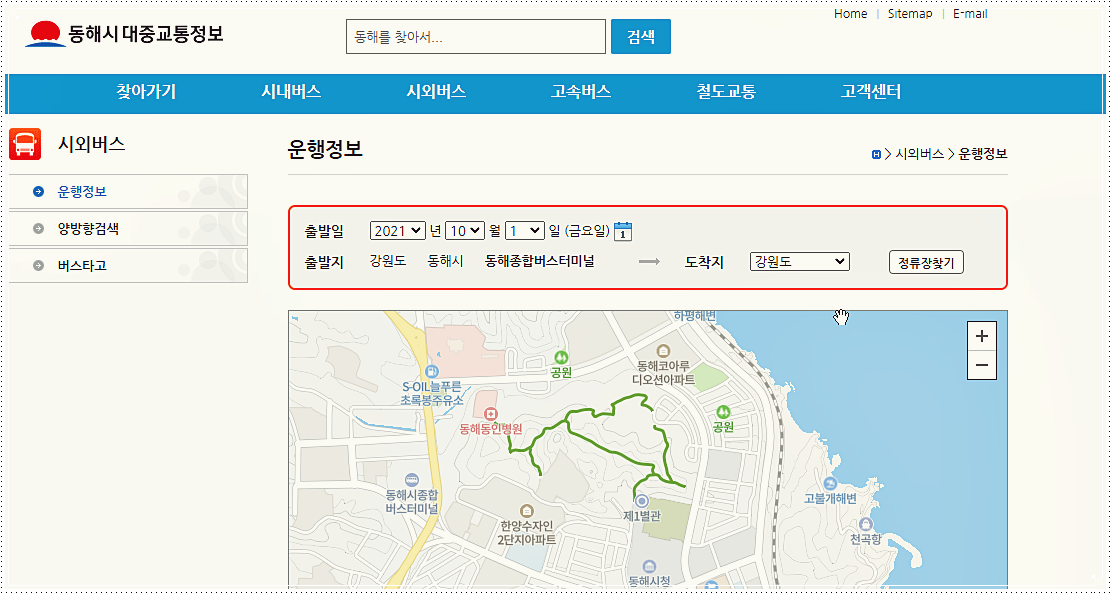The height and width of the screenshot is (594, 1111).
Task: Click the 동해시종합버스터미널 bus marker on map
Action: click(412, 481)
